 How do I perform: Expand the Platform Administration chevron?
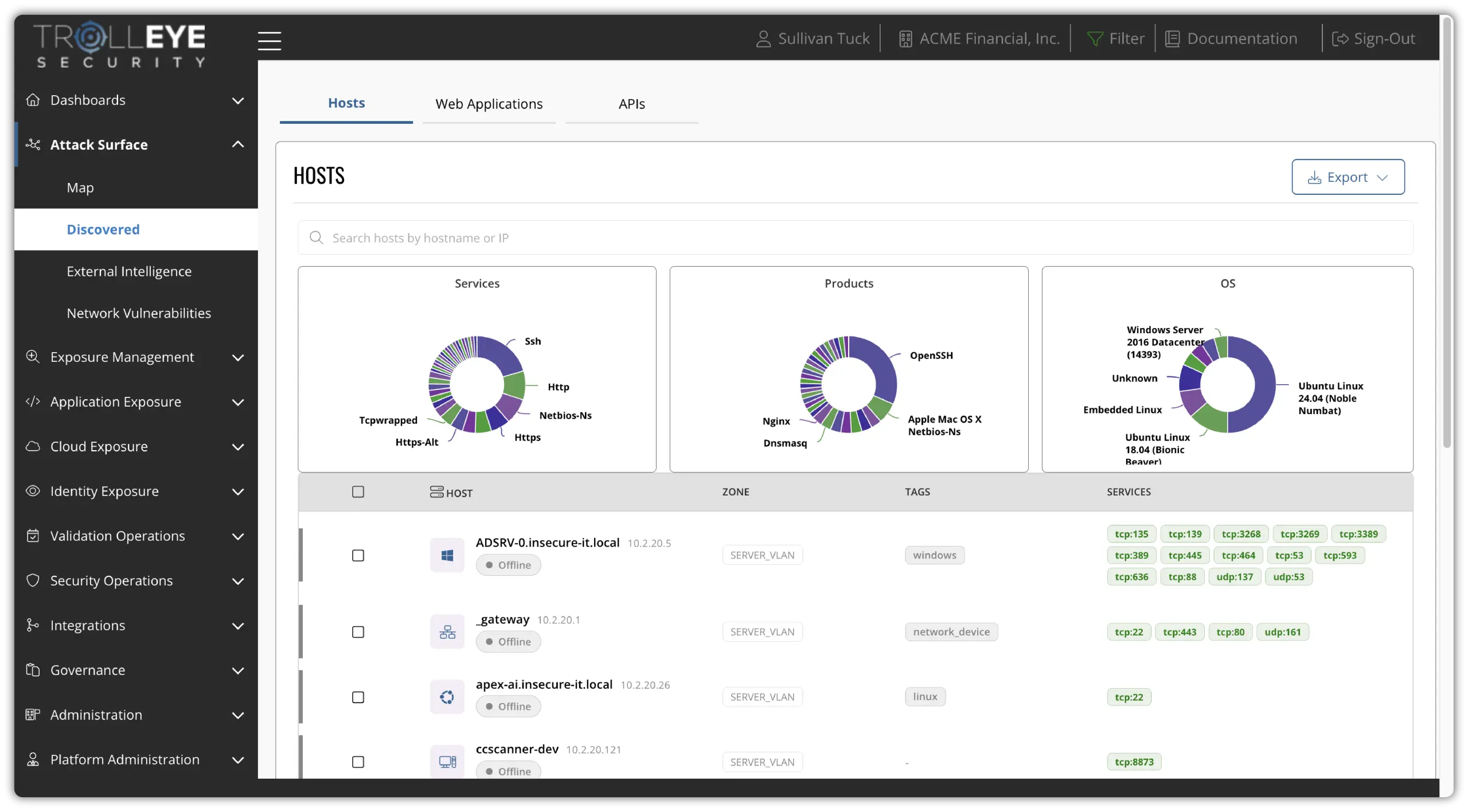(238, 760)
